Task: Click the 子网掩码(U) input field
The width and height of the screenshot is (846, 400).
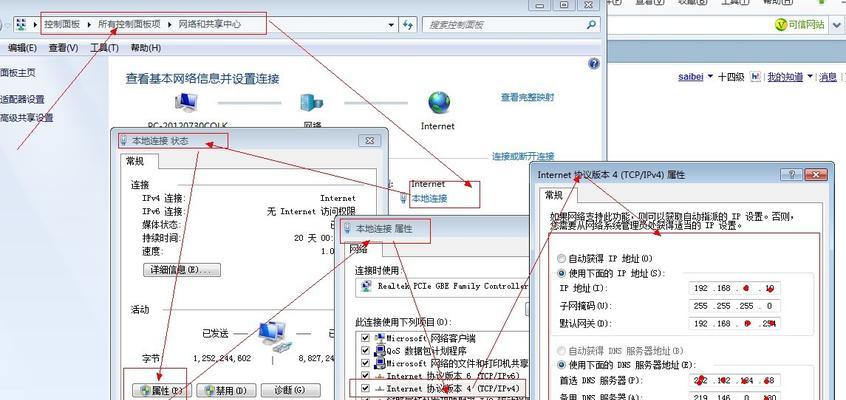Action: click(734, 306)
